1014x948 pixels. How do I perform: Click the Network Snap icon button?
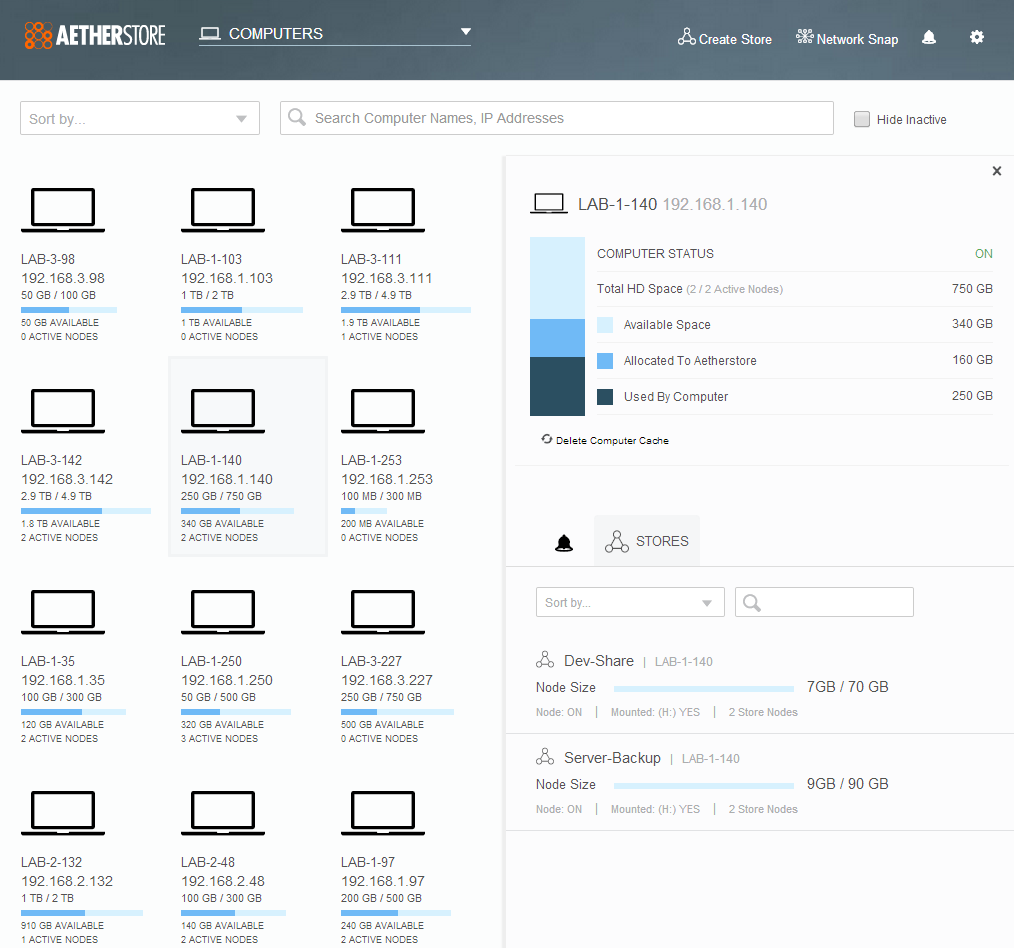click(x=804, y=38)
